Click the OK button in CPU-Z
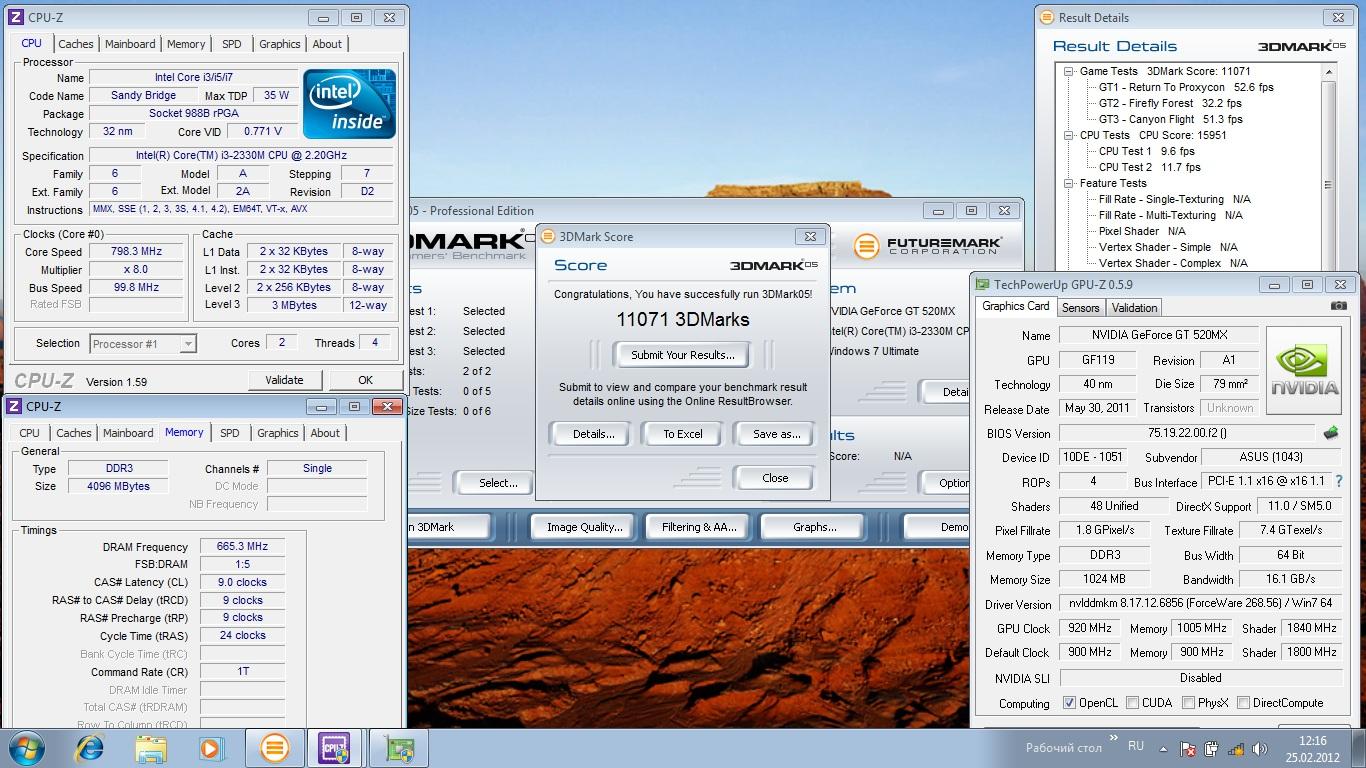 (x=366, y=380)
